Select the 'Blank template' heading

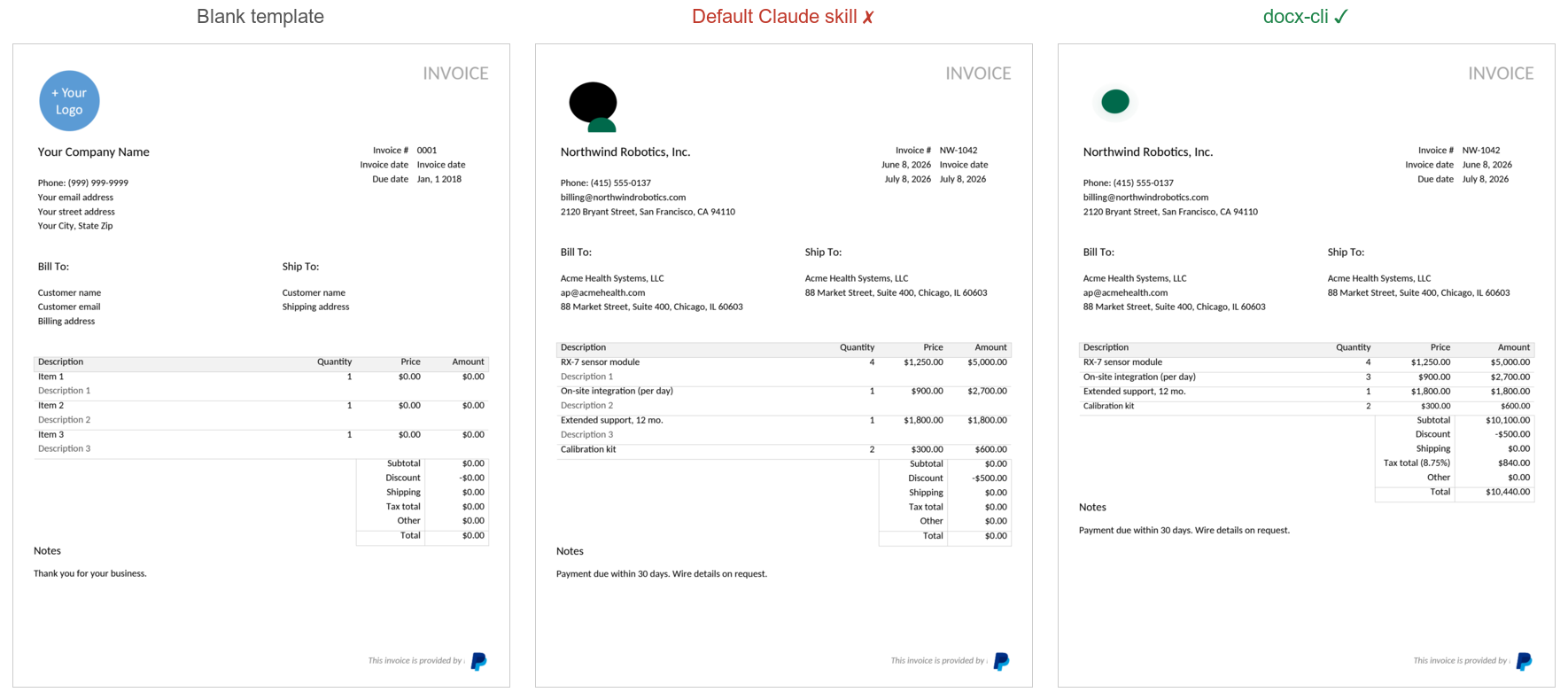coord(260,17)
